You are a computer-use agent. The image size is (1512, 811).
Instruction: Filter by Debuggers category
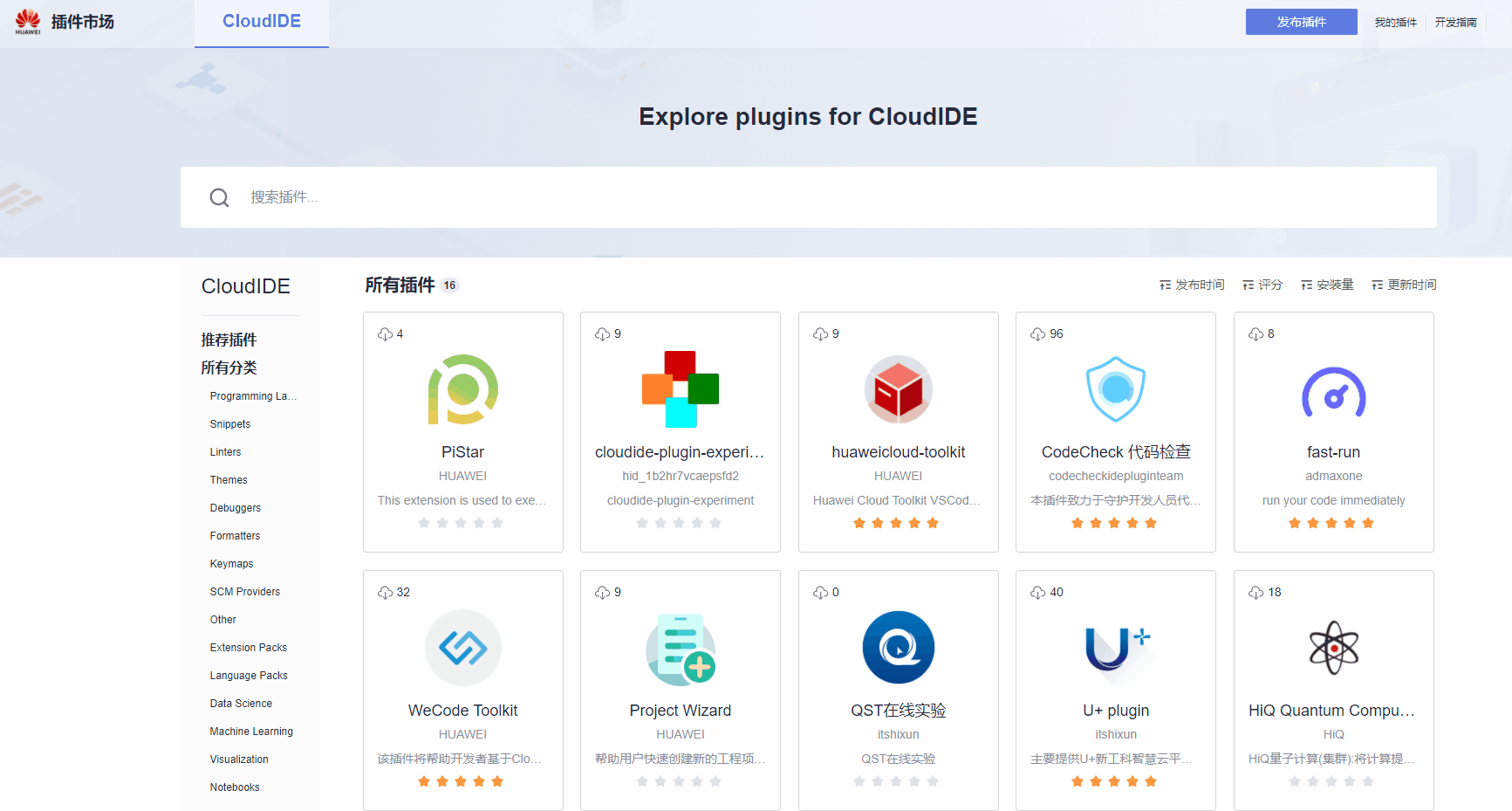pyautogui.click(x=236, y=508)
